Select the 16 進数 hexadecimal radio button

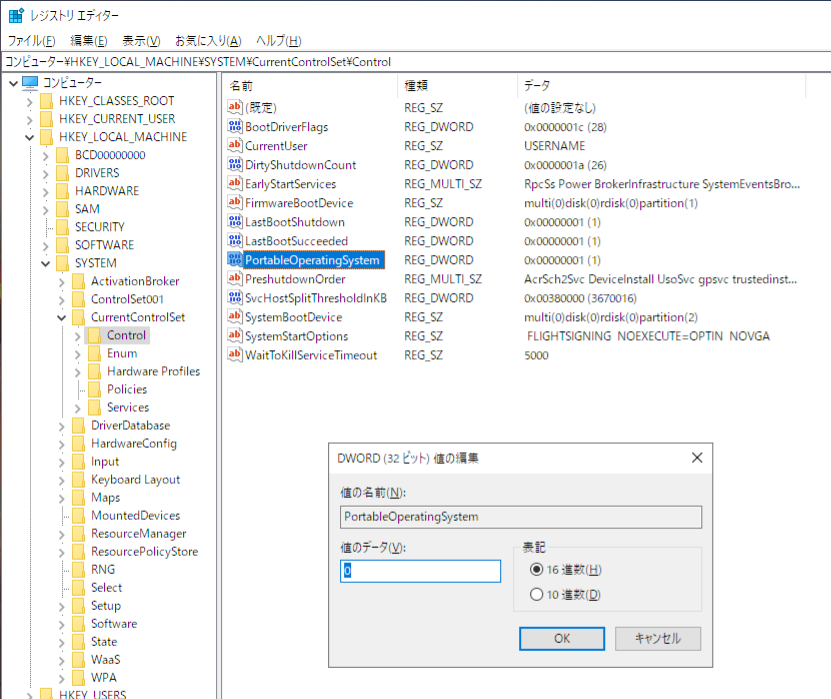[536, 569]
